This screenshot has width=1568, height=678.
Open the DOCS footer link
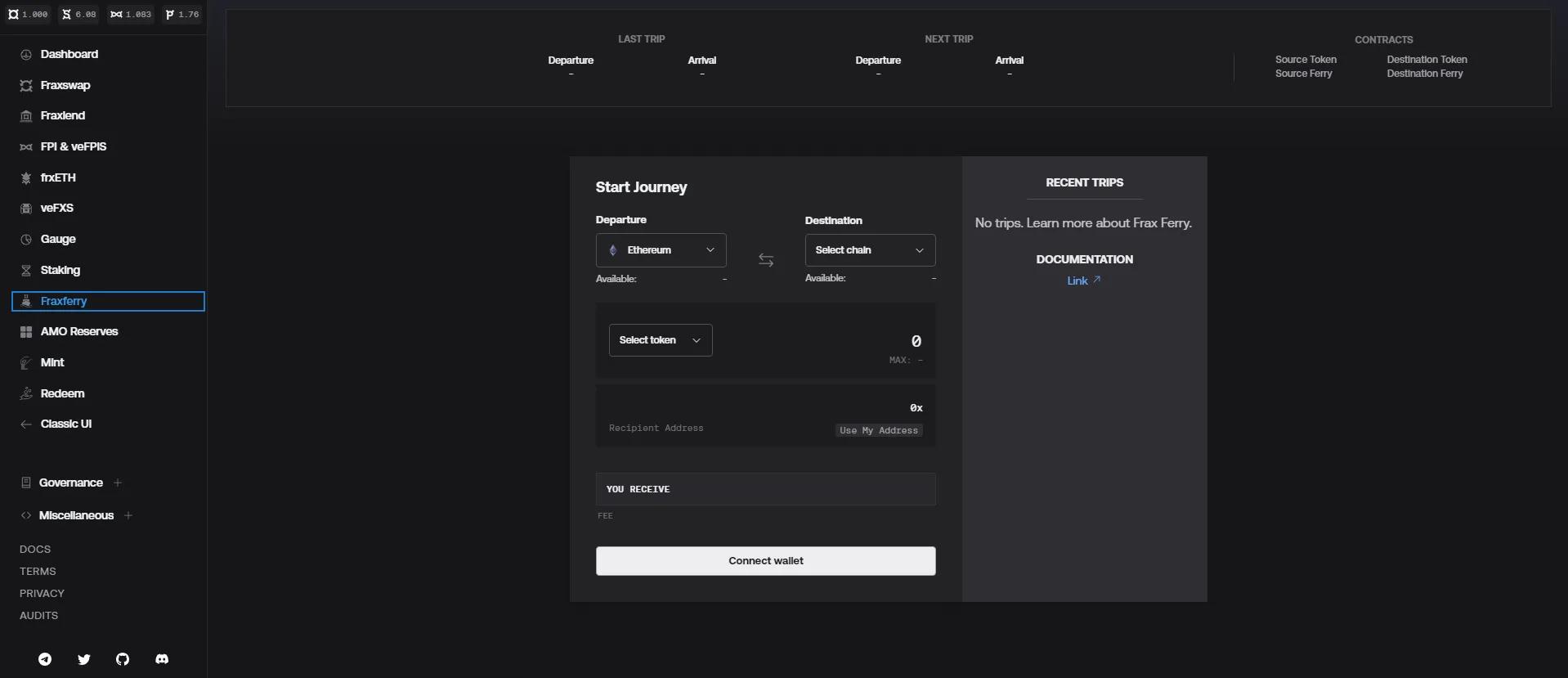point(35,550)
